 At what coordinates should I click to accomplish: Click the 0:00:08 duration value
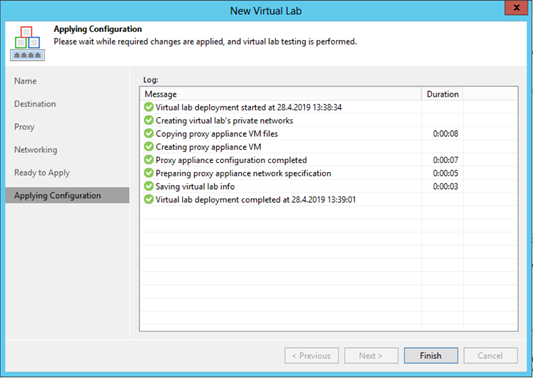446,134
